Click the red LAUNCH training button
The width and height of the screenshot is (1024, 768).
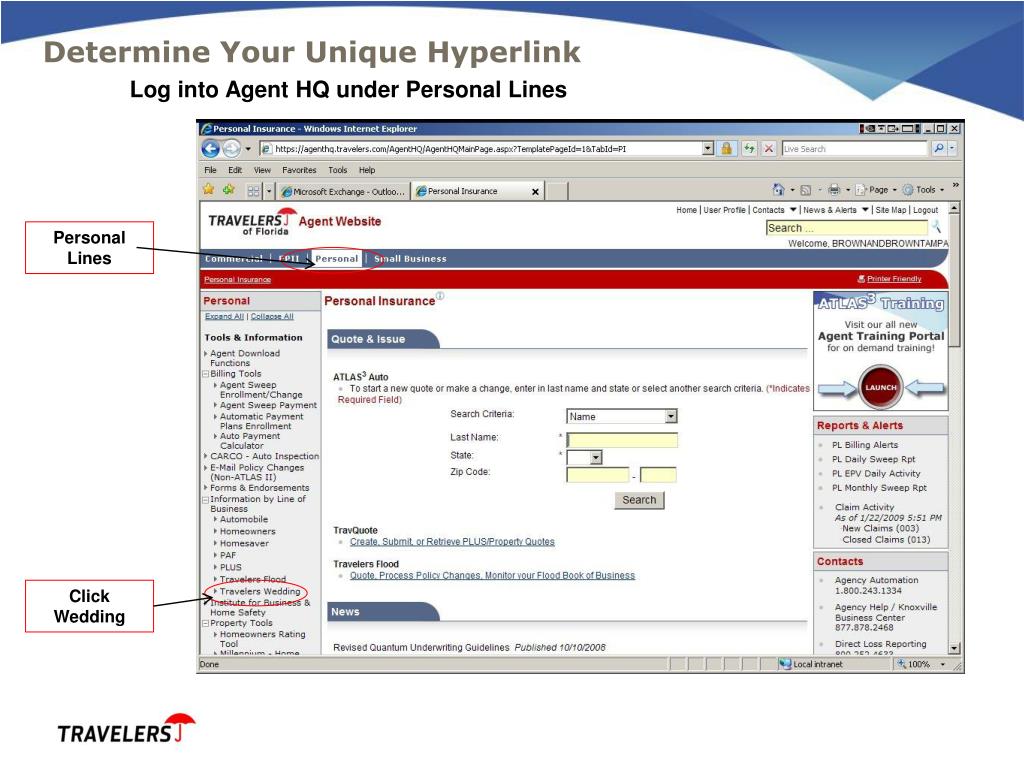point(880,387)
